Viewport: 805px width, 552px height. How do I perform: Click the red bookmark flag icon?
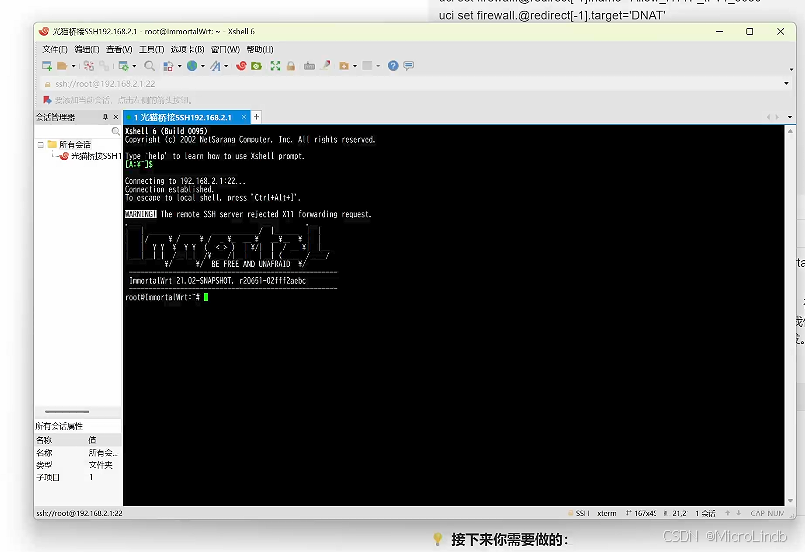47,100
